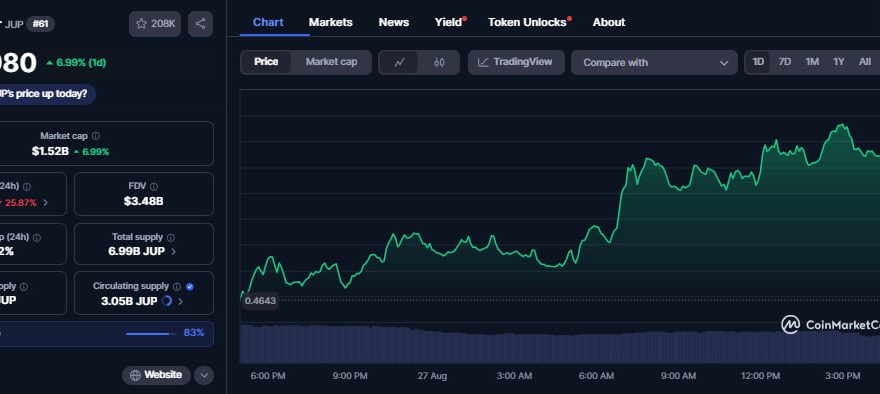The image size is (880, 394).
Task: Open the Chart tab
Action: 268,22
